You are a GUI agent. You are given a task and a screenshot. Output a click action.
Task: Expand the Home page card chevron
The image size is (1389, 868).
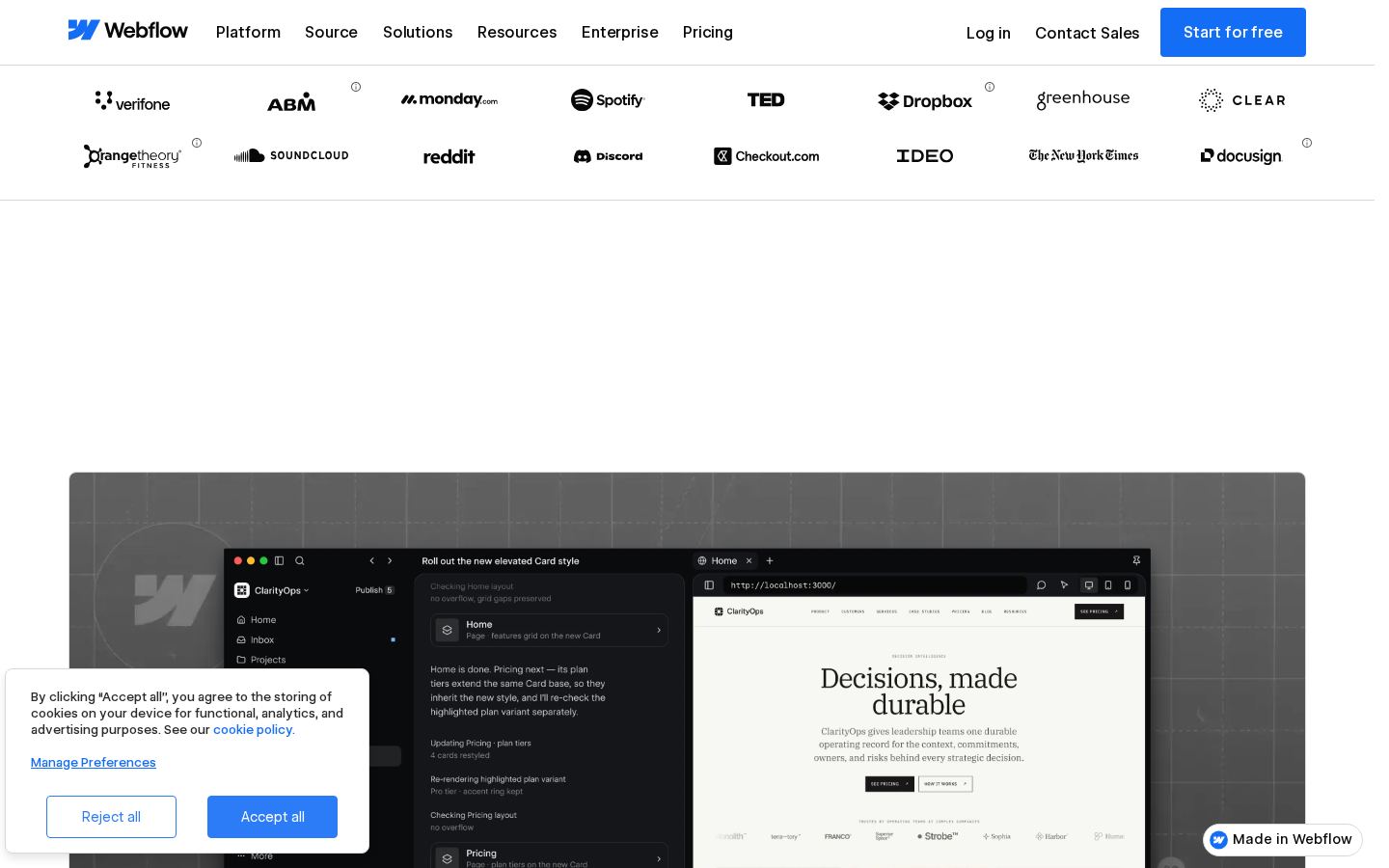click(659, 630)
